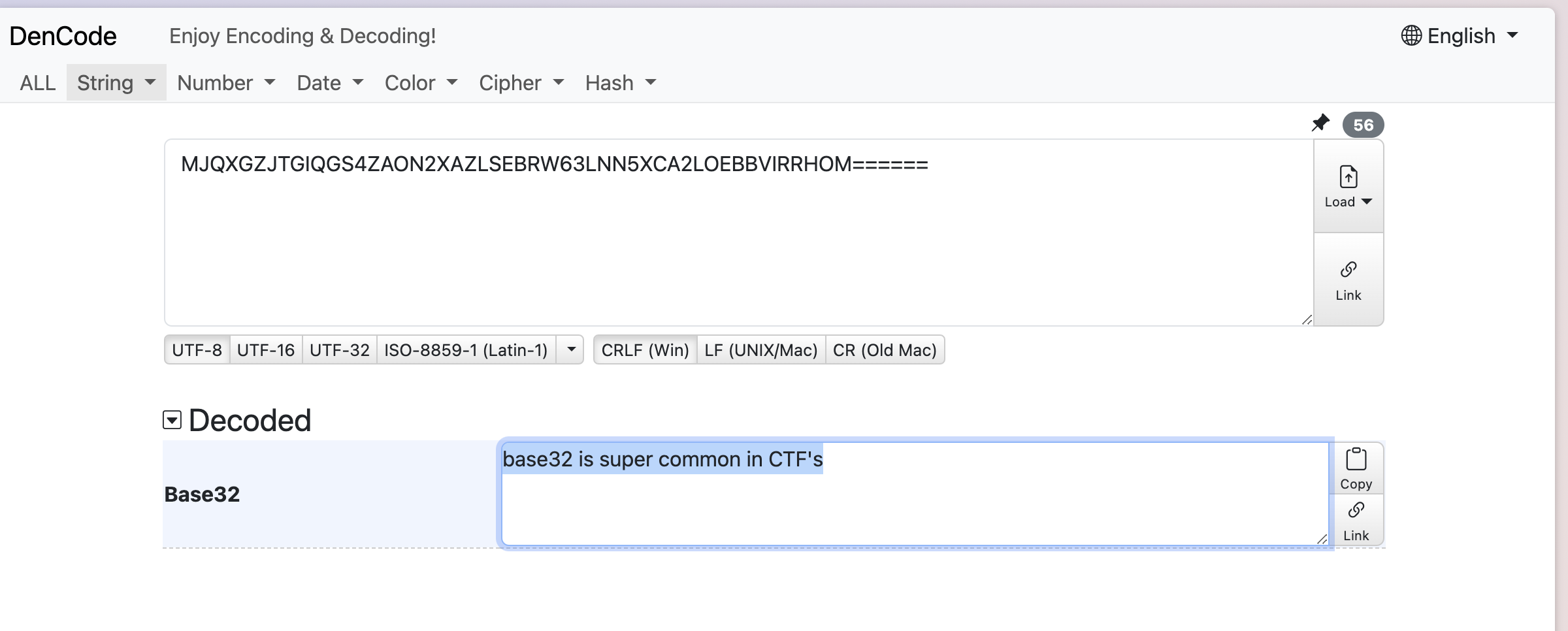Open the Hash menu
1568x631 pixels.
[x=620, y=83]
